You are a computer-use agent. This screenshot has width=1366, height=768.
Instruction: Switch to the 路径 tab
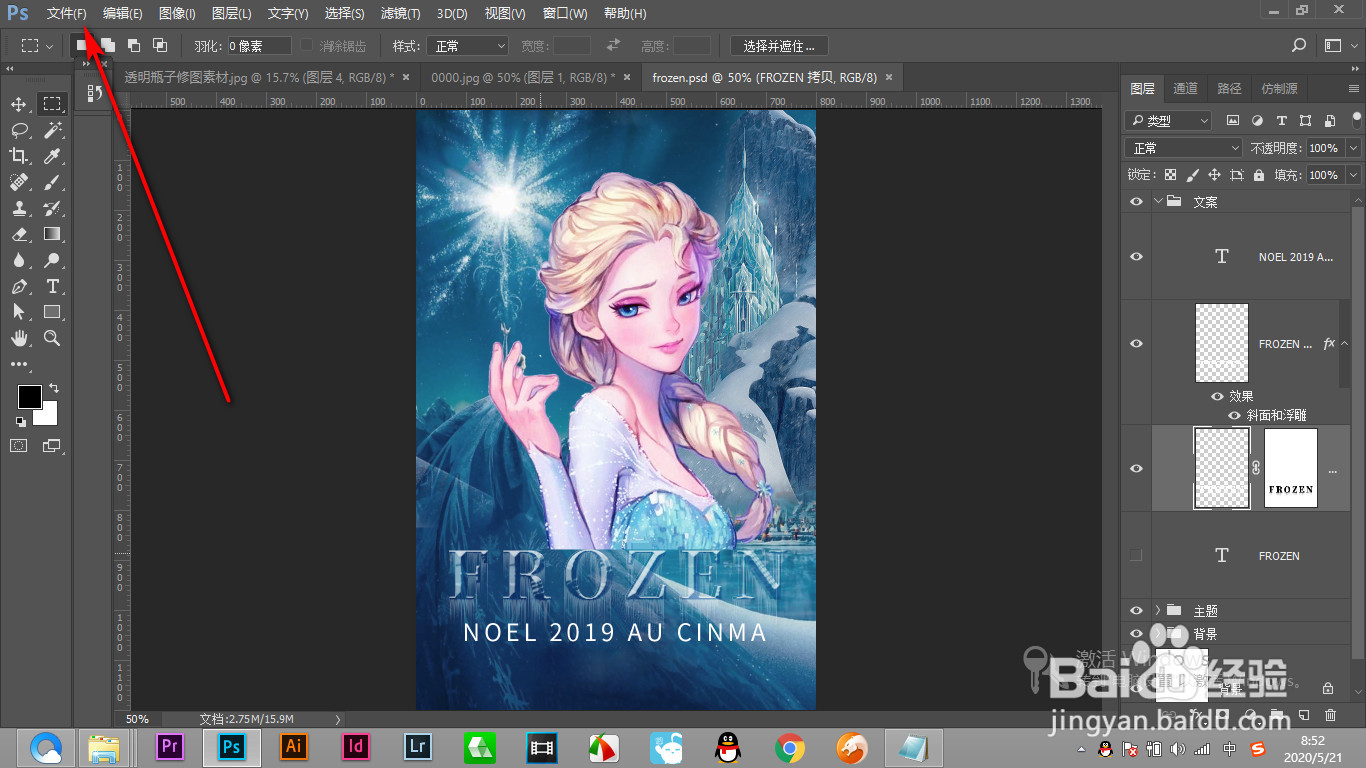coord(1229,88)
